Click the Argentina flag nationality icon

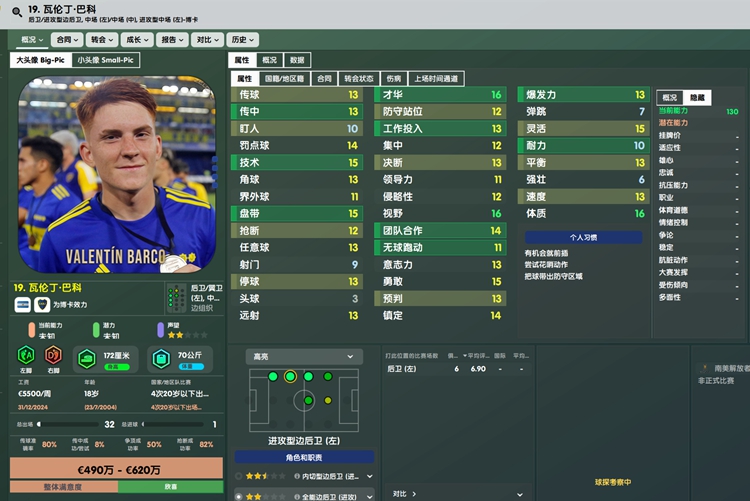(22, 305)
